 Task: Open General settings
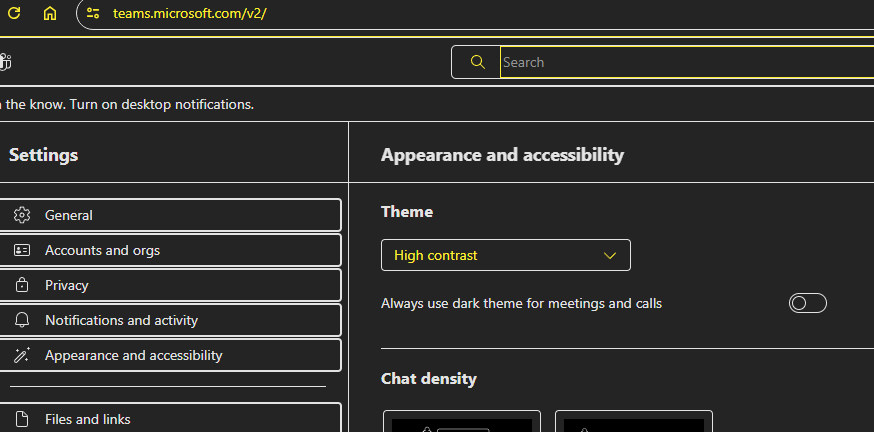pyautogui.click(x=170, y=215)
